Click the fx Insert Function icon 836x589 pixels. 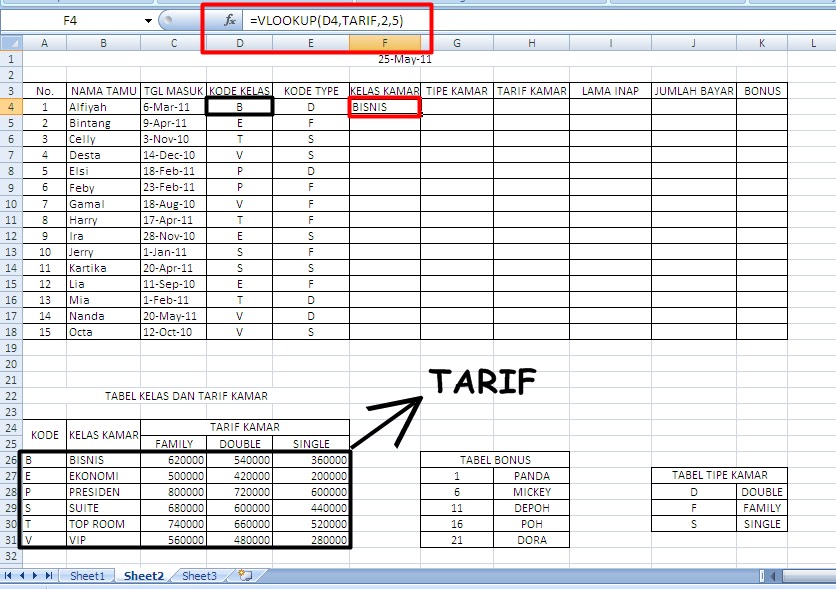pos(230,21)
